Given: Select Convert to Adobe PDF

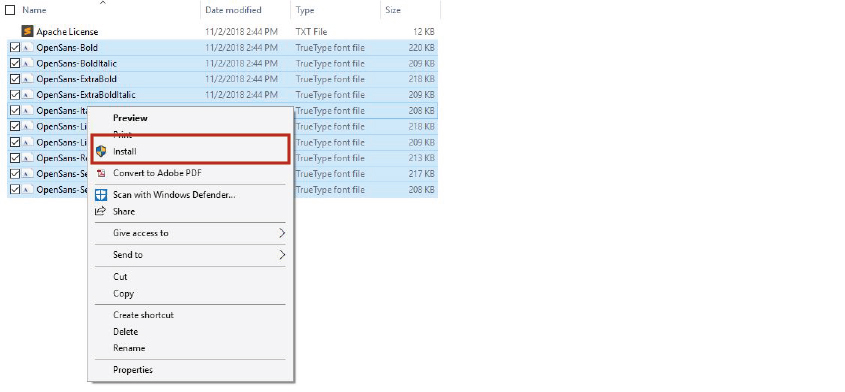Looking at the screenshot, I should click(157, 173).
